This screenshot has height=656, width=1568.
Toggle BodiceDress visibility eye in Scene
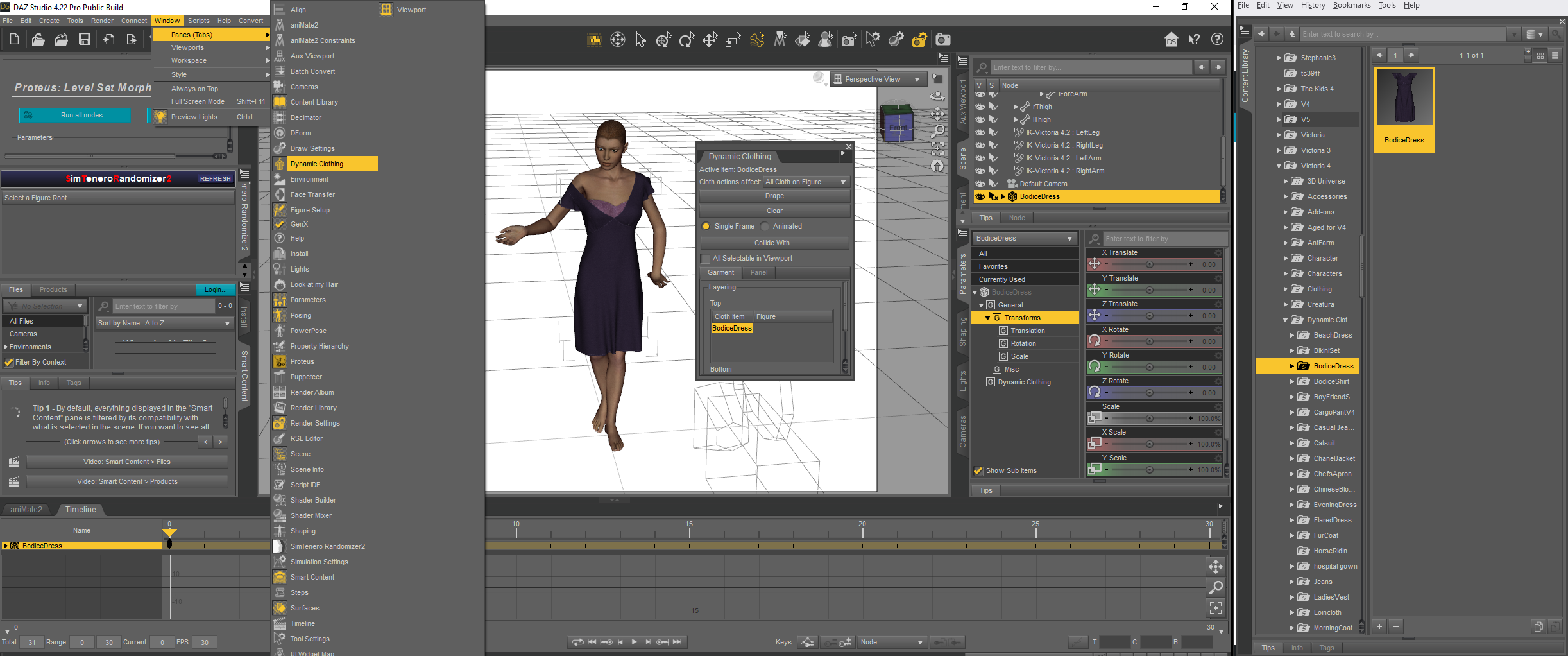980,196
